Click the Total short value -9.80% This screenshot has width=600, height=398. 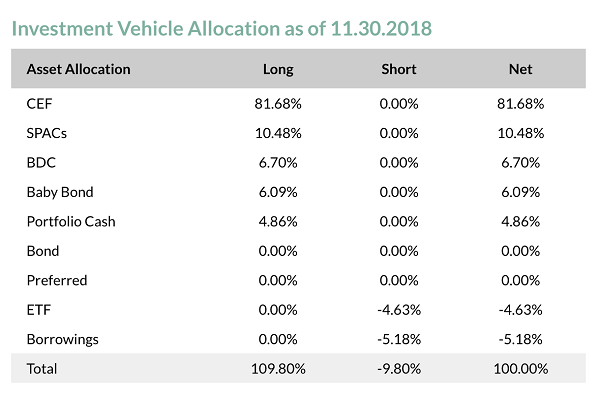[399, 369]
